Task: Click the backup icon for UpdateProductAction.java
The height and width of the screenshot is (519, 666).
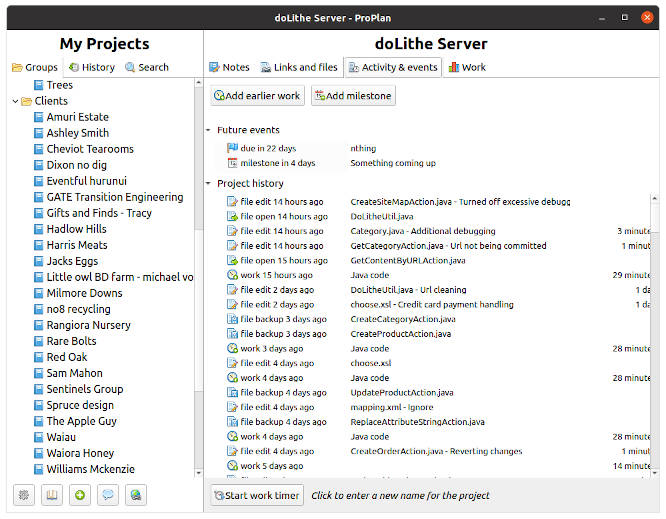Action: [232, 392]
